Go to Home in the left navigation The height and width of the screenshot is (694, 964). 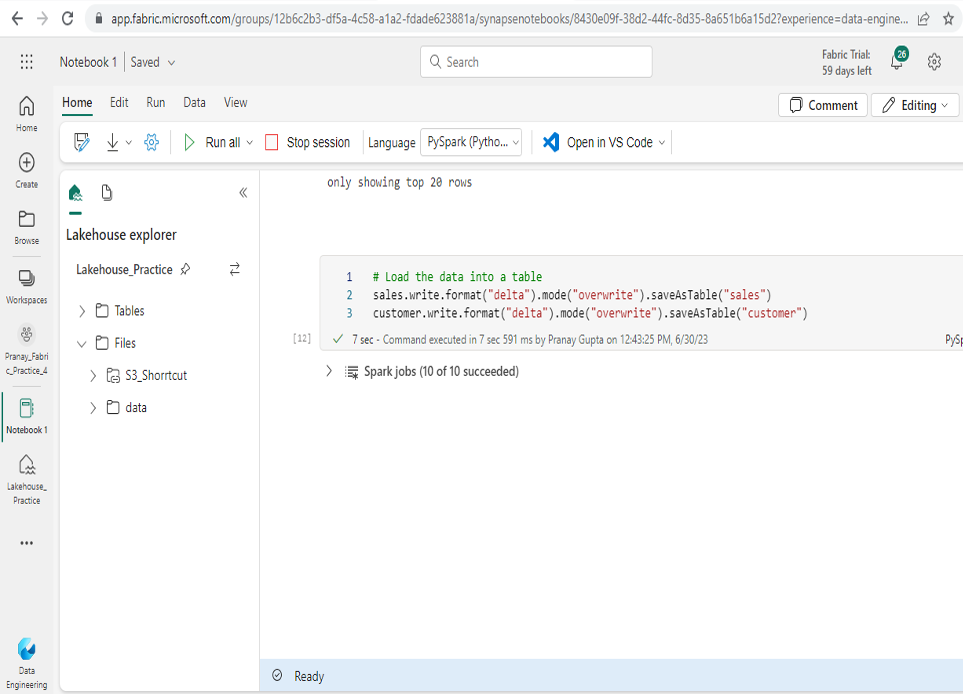(26, 114)
